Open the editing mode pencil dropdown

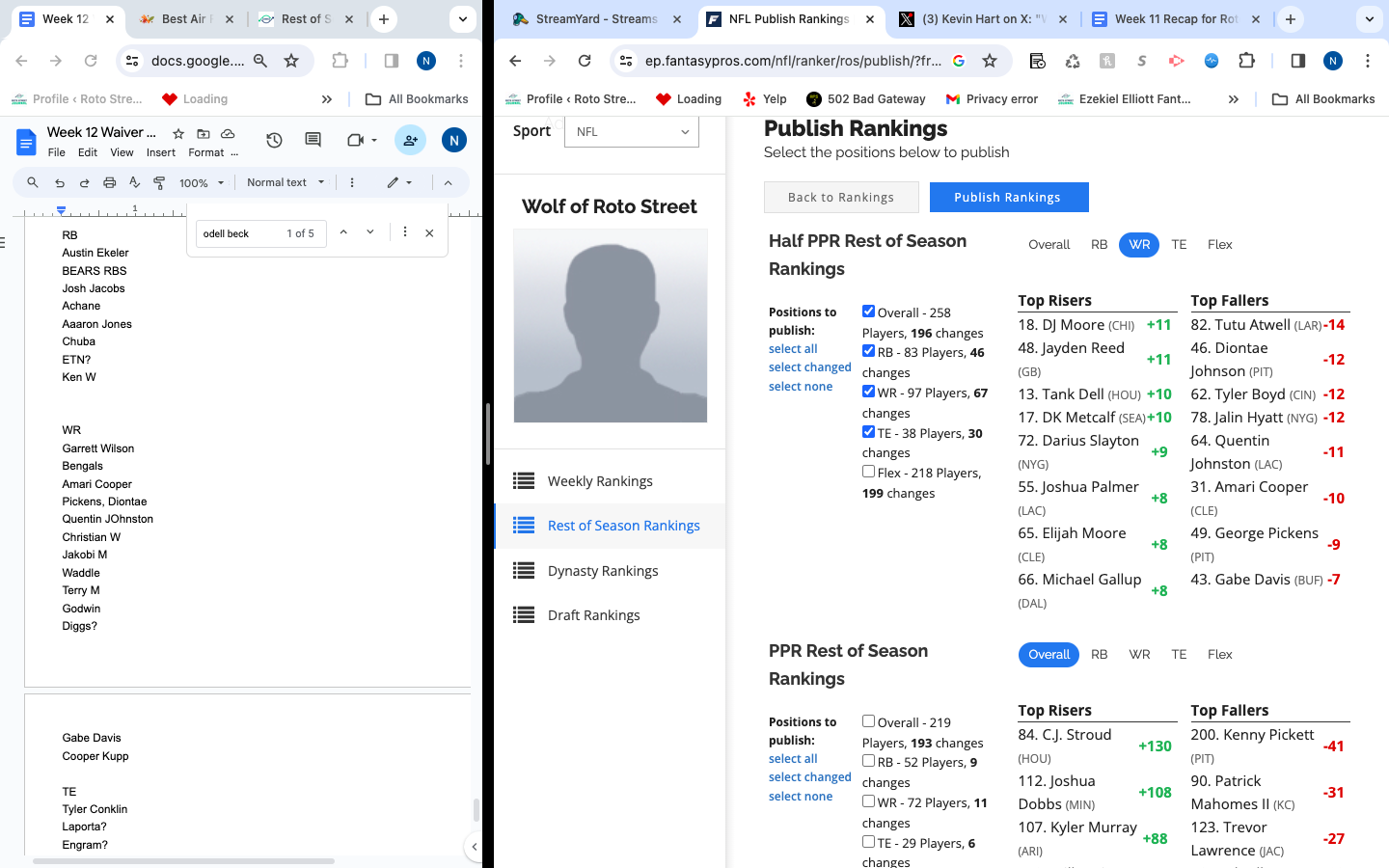pyautogui.click(x=399, y=182)
